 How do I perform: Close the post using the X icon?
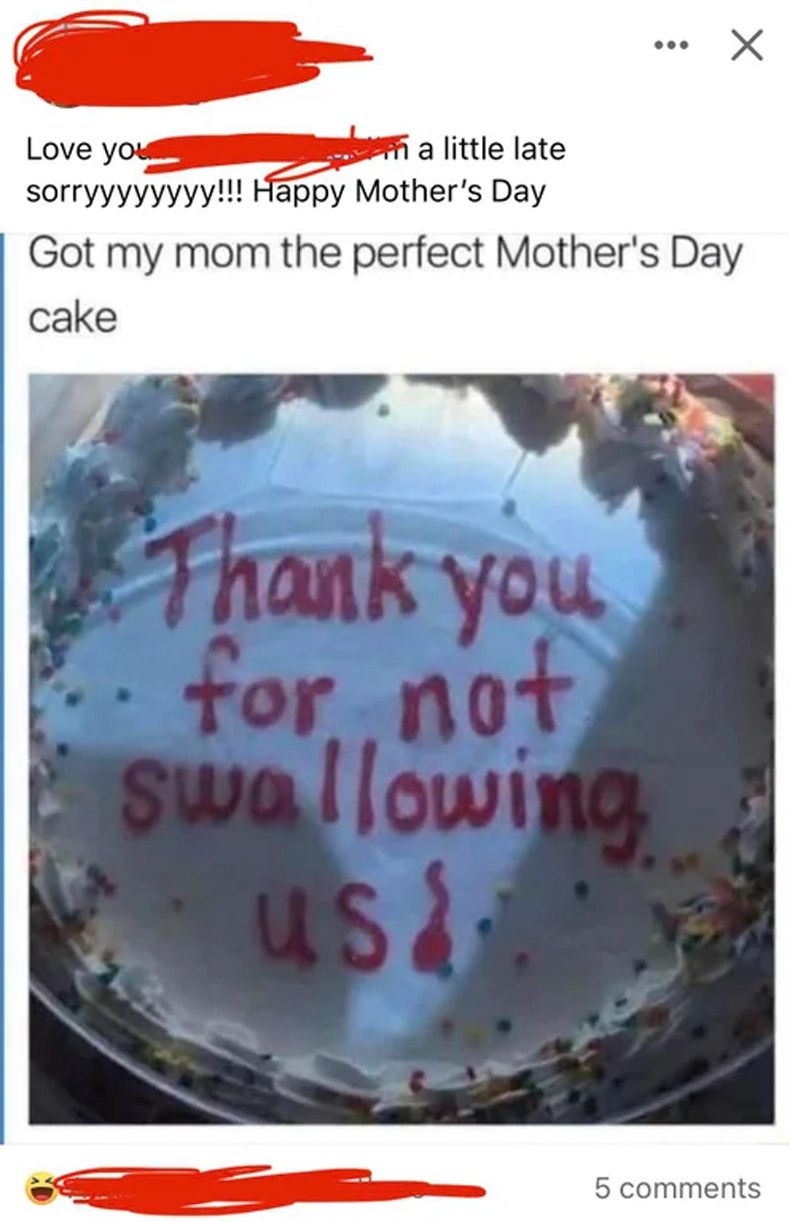[745, 45]
